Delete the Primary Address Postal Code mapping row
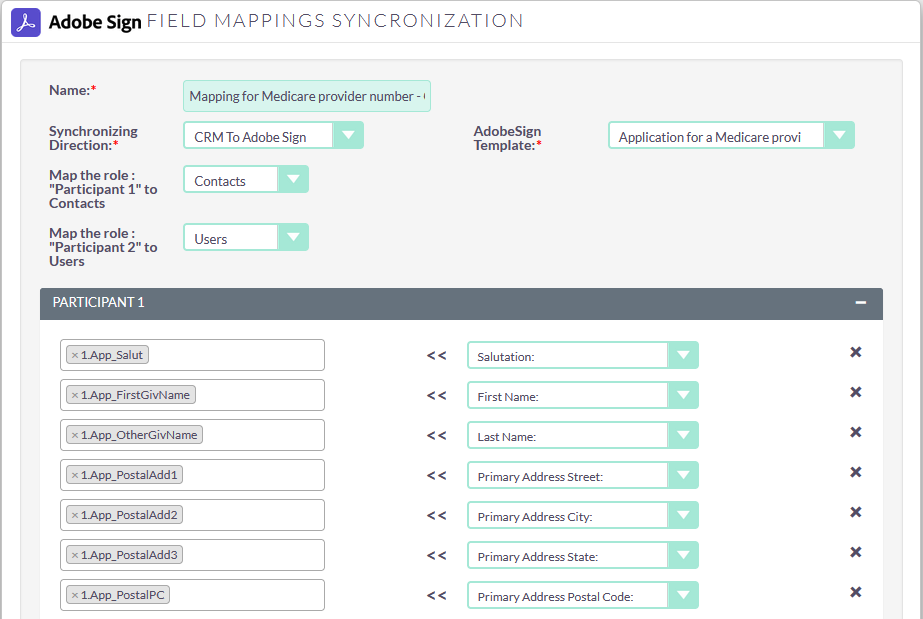Screen dimensions: 923x619 tap(856, 592)
